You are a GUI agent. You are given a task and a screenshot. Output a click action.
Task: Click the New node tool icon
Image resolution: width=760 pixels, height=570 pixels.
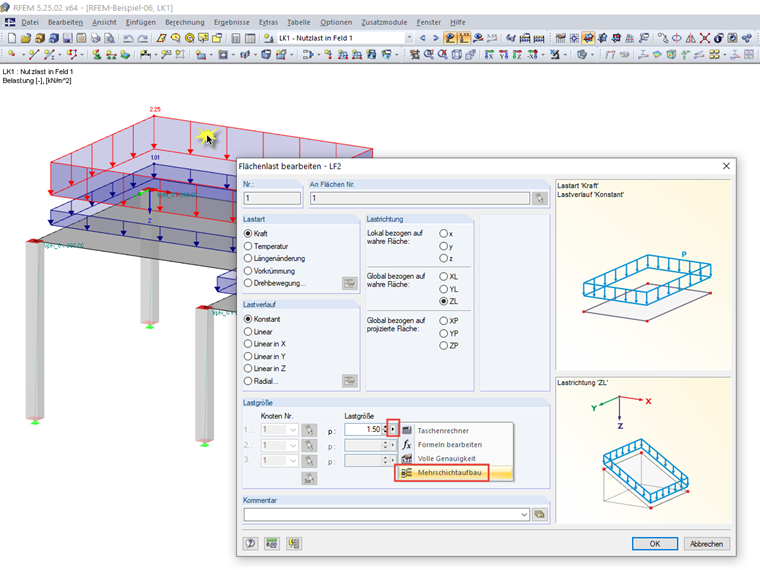[12, 55]
